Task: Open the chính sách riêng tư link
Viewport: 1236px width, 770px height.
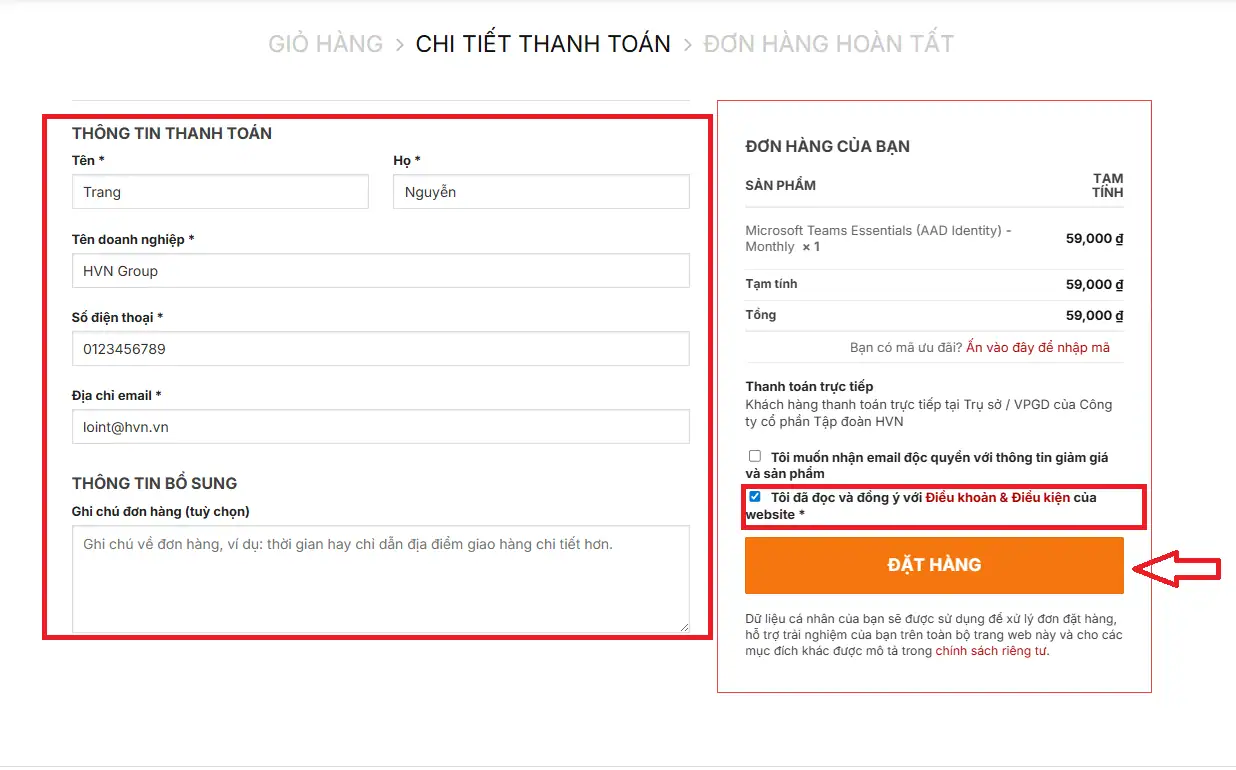Action: click(991, 651)
